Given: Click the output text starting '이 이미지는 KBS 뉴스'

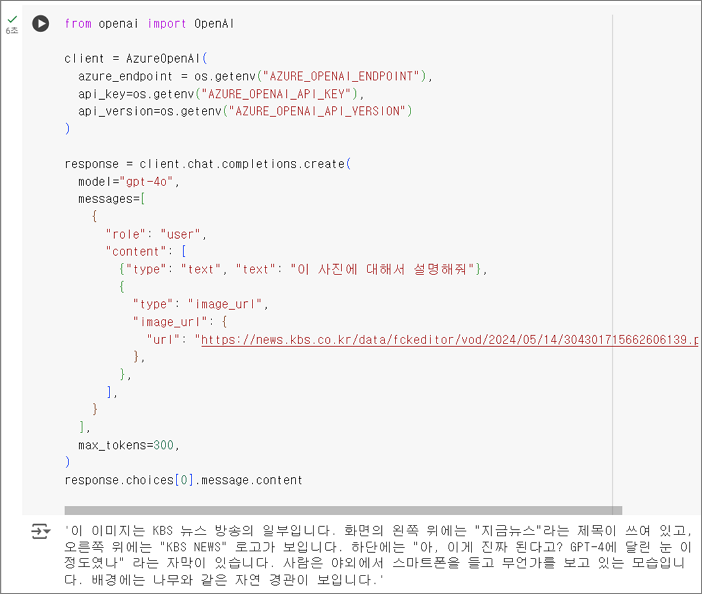Looking at the screenshot, I should click(378, 555).
